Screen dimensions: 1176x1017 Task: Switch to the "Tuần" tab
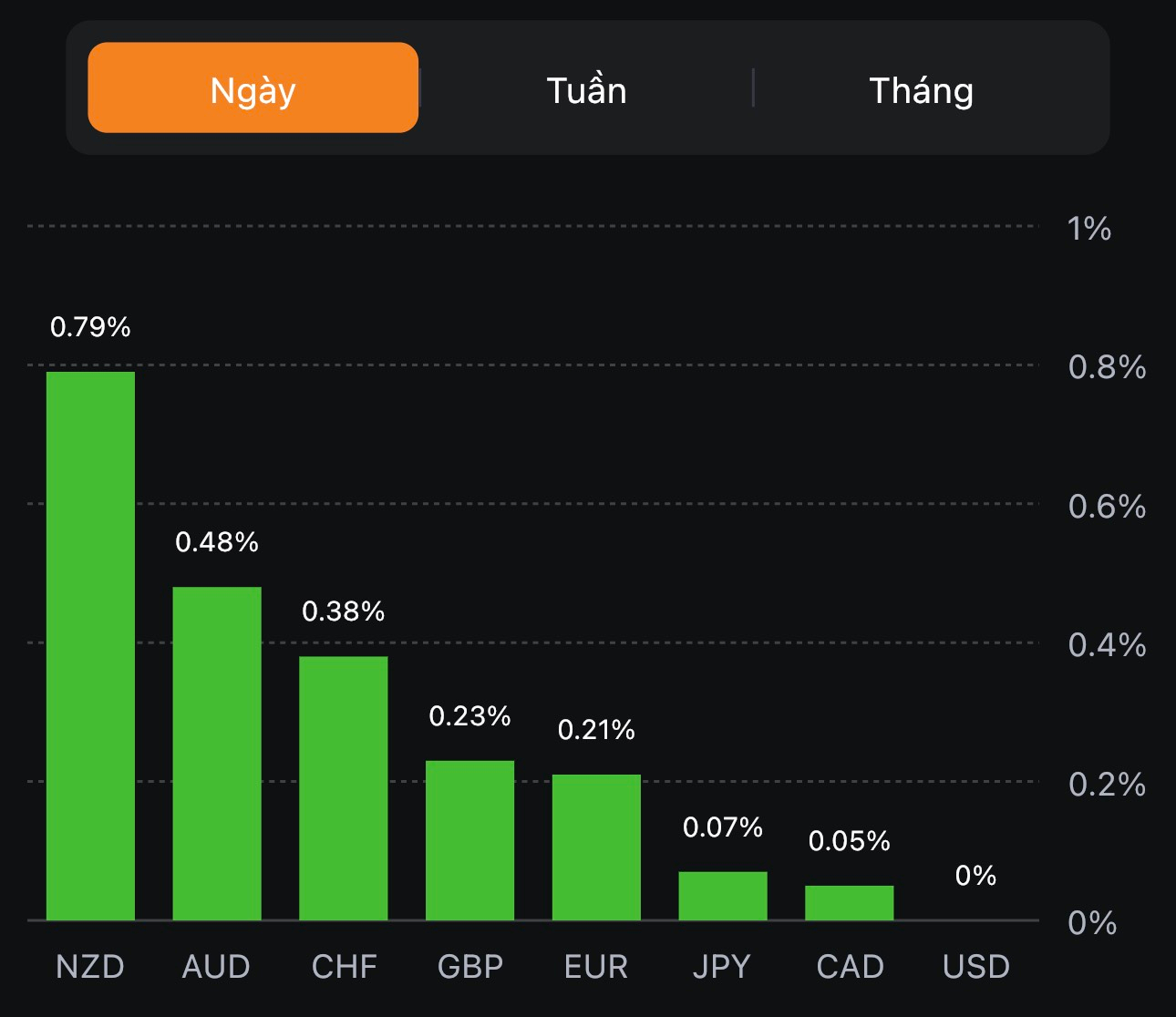[586, 90]
